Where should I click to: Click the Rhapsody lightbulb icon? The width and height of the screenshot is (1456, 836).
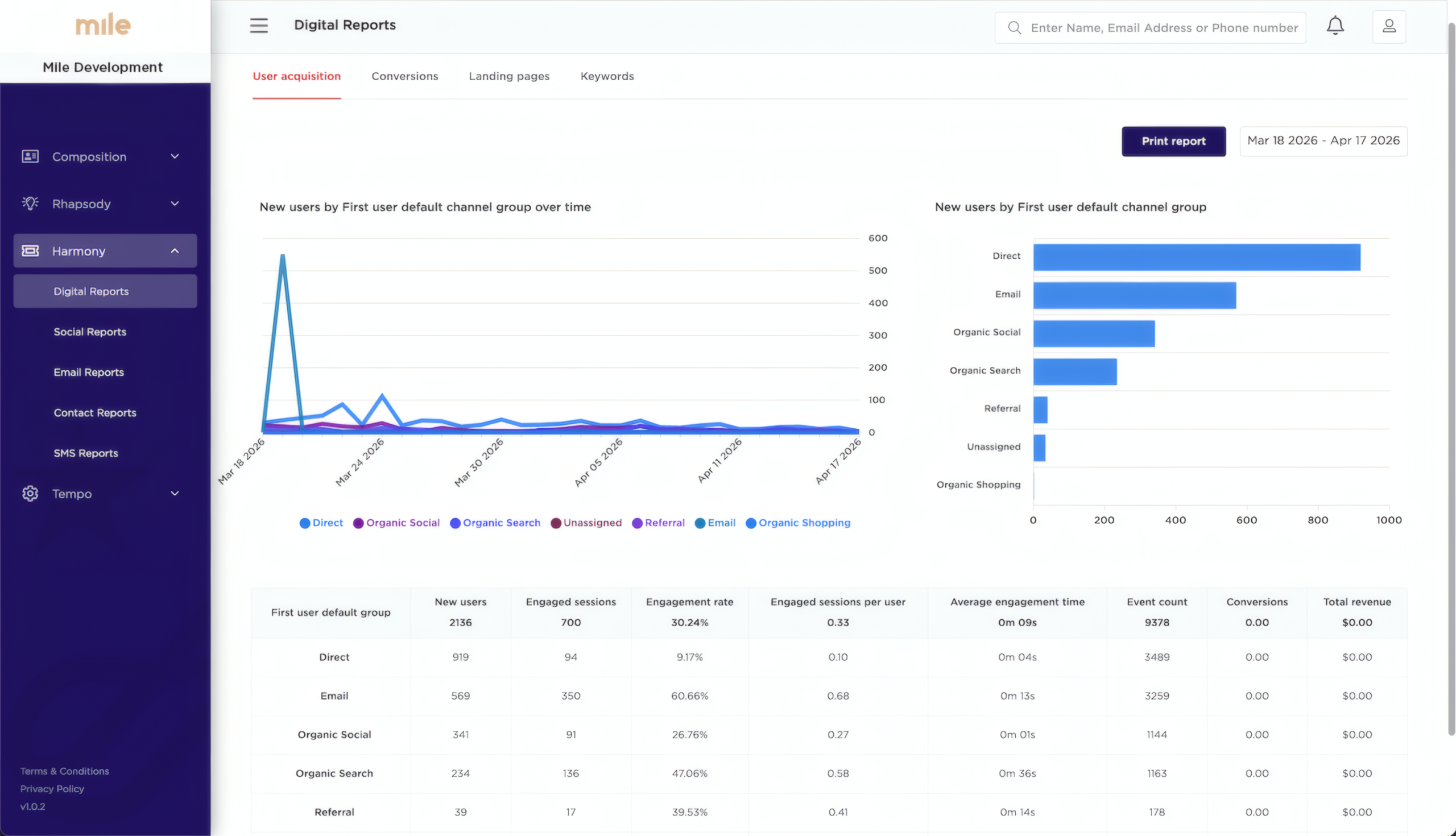click(x=29, y=203)
